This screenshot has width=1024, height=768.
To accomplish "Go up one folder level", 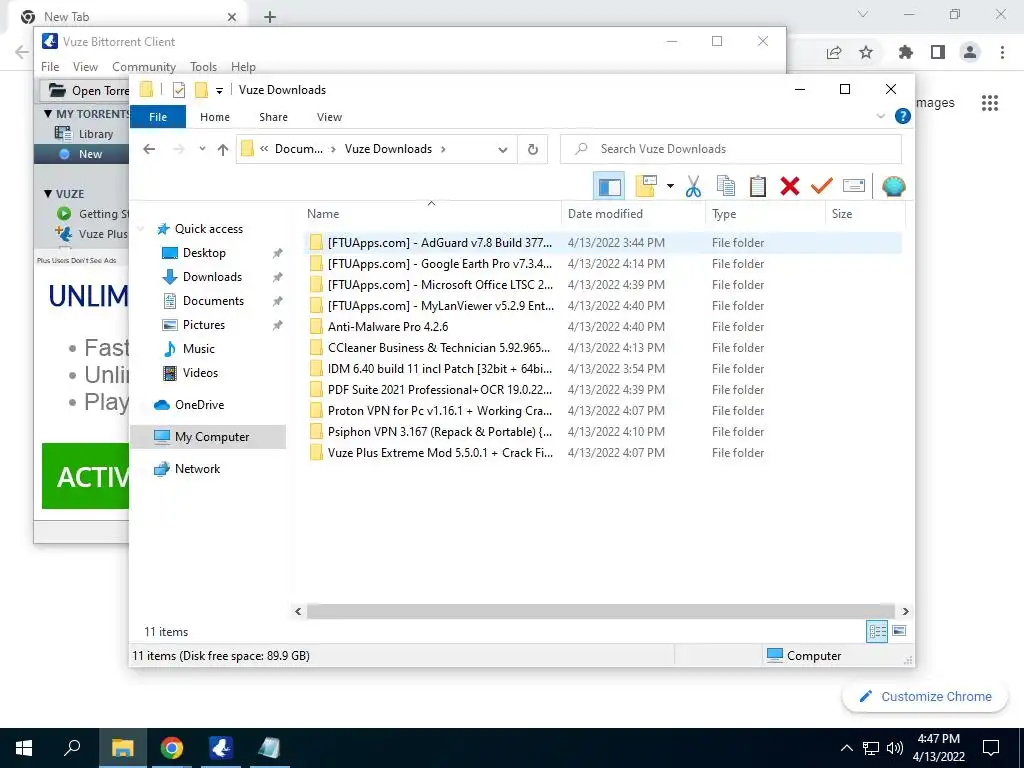I will (223, 149).
